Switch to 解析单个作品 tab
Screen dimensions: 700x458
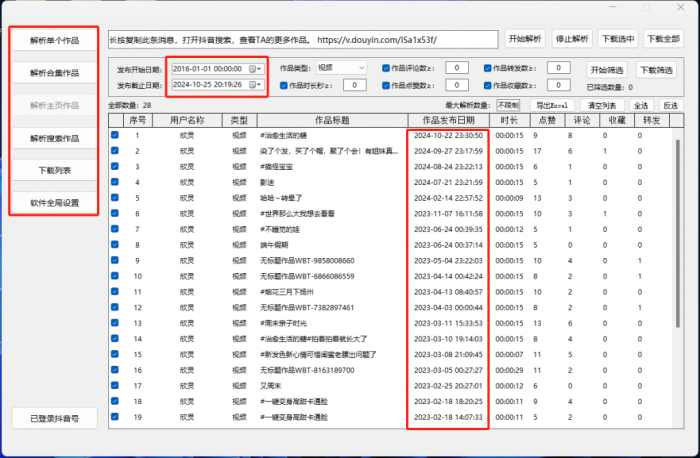coord(55,42)
